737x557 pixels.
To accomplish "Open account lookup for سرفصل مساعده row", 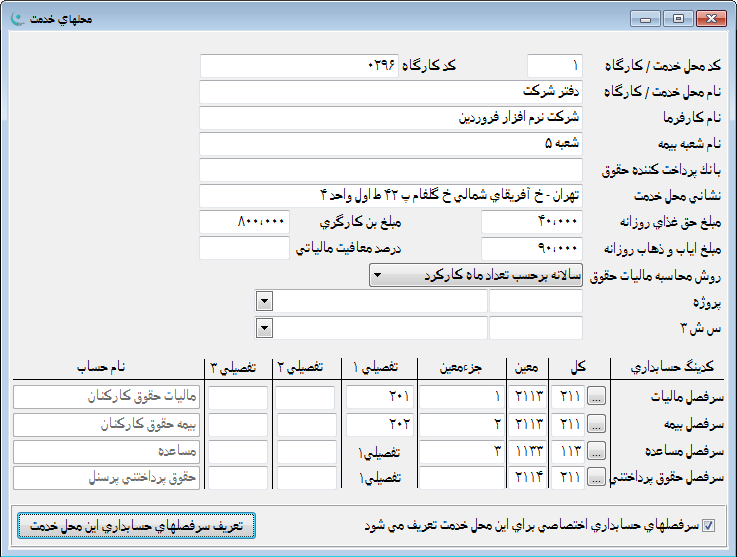I will [599, 452].
